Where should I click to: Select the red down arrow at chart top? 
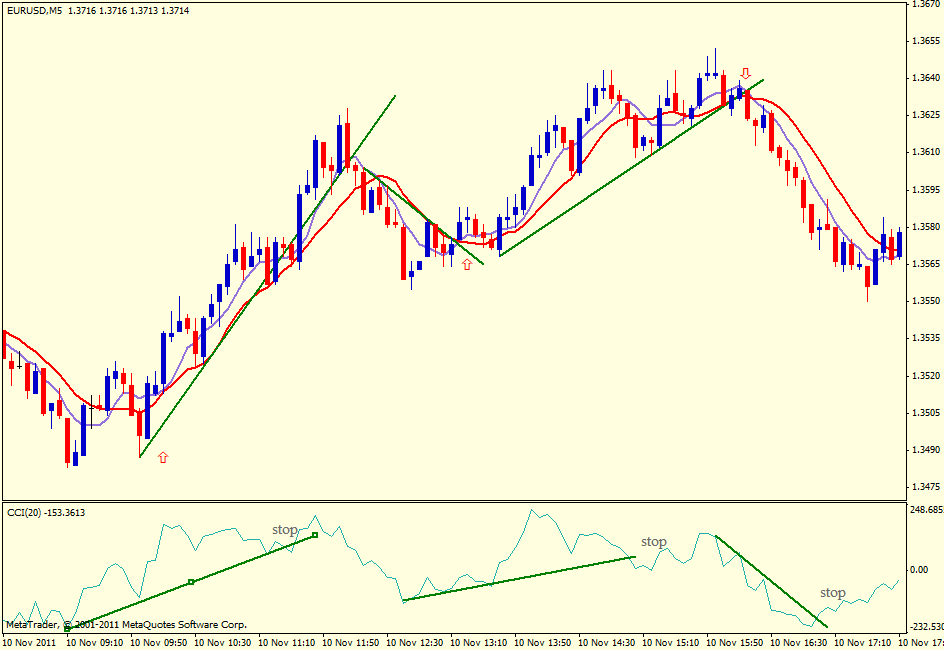[745, 74]
